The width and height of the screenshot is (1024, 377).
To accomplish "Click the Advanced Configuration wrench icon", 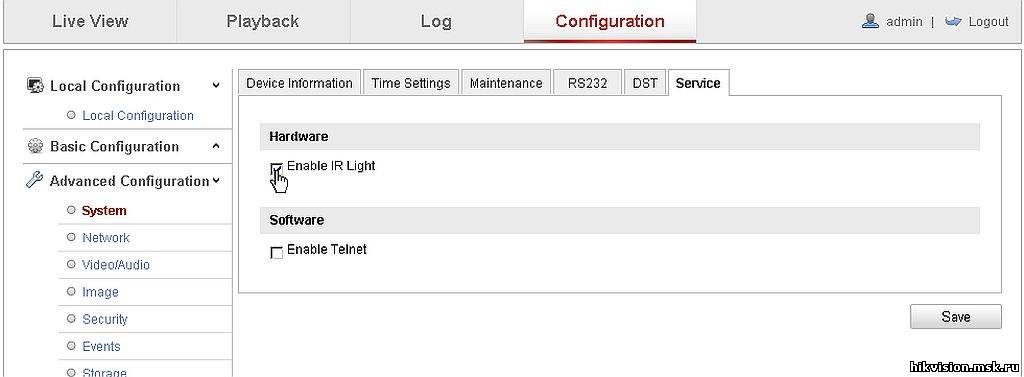I will coord(35,180).
